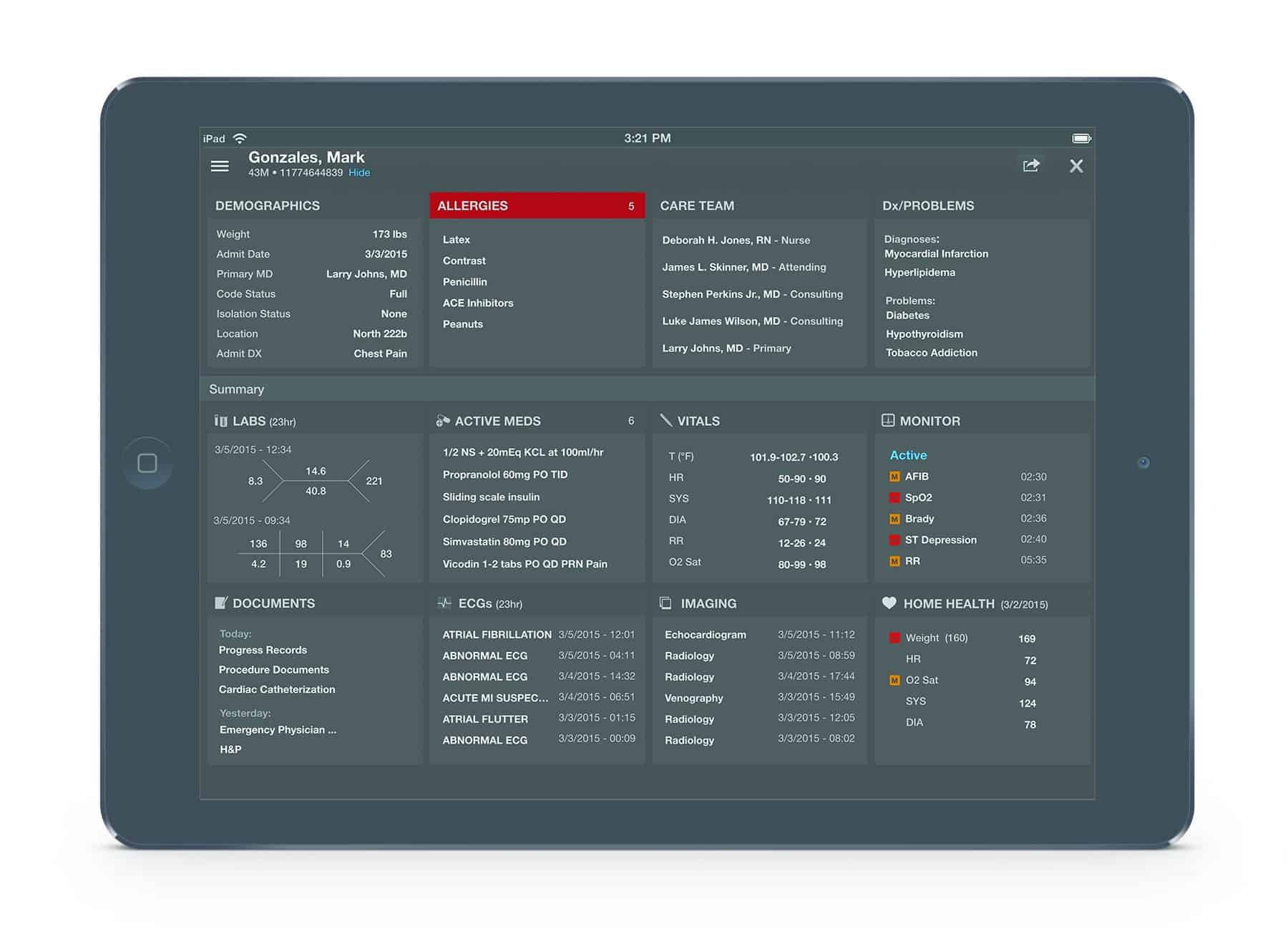Tap the share icon in header

pyautogui.click(x=1030, y=166)
